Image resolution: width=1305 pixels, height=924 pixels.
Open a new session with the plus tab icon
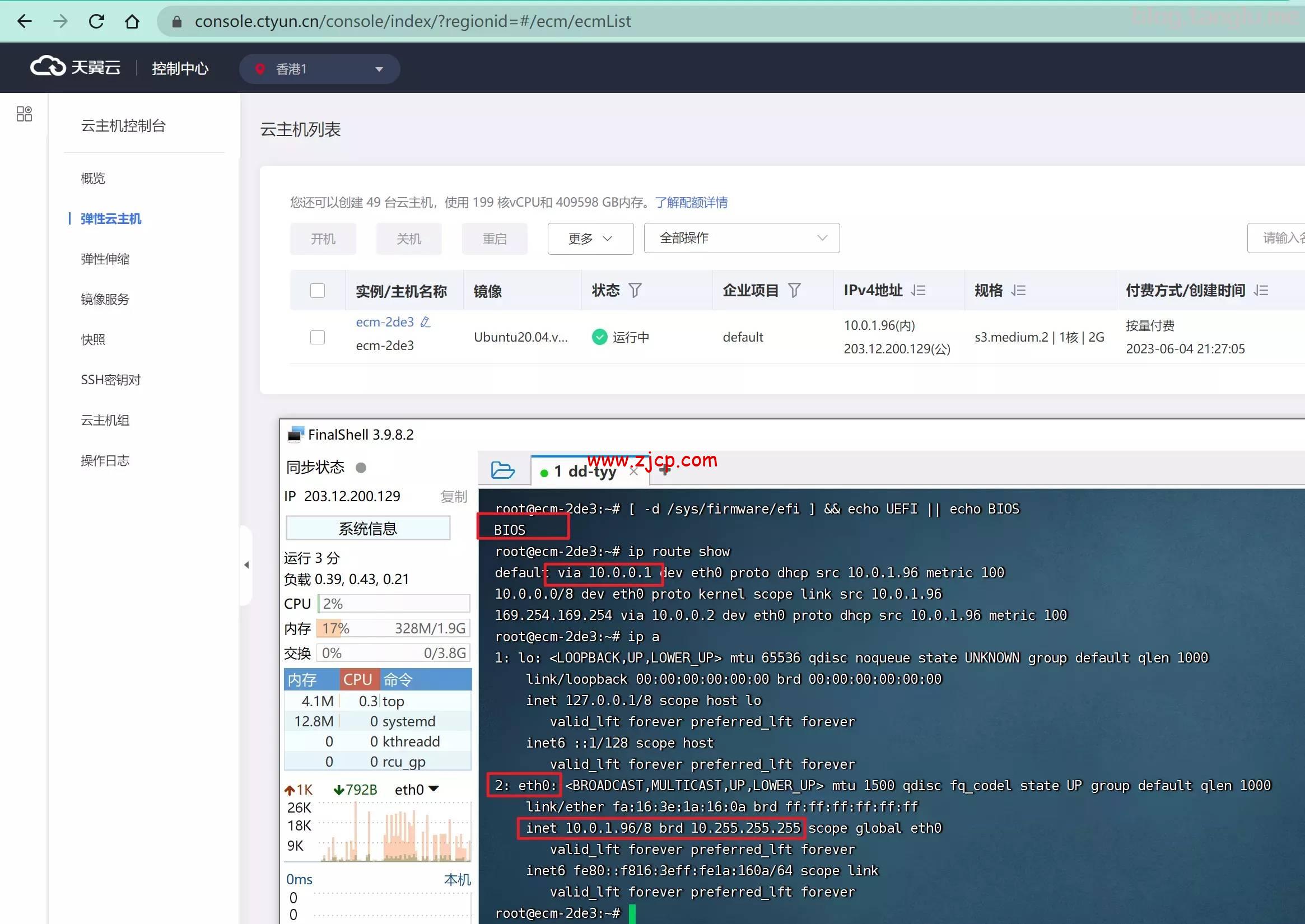pyautogui.click(x=664, y=470)
